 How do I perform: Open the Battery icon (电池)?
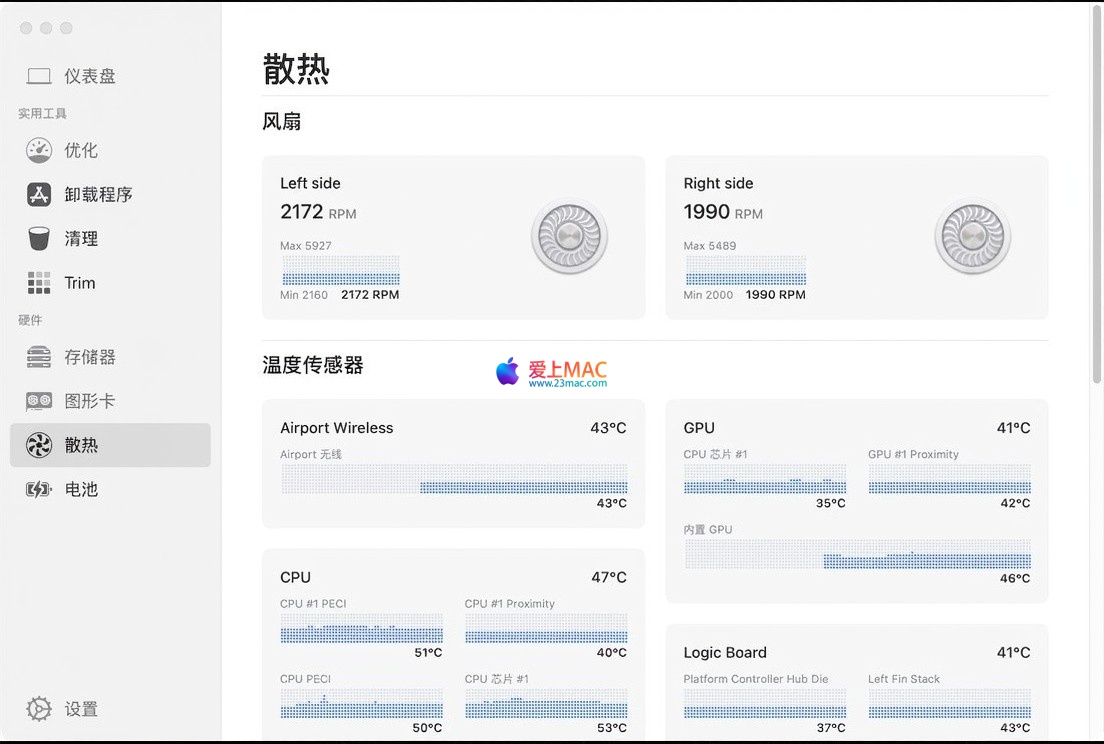click(x=39, y=489)
